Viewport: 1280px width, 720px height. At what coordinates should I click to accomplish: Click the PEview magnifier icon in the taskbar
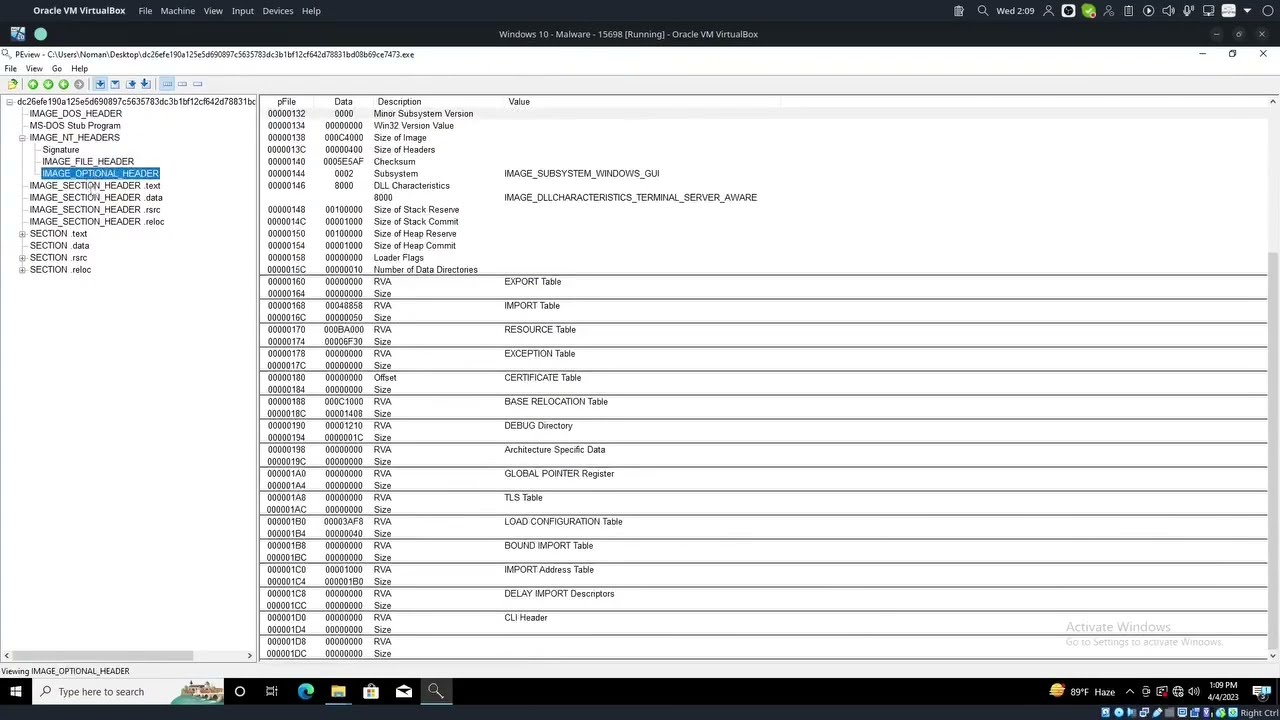coord(436,691)
